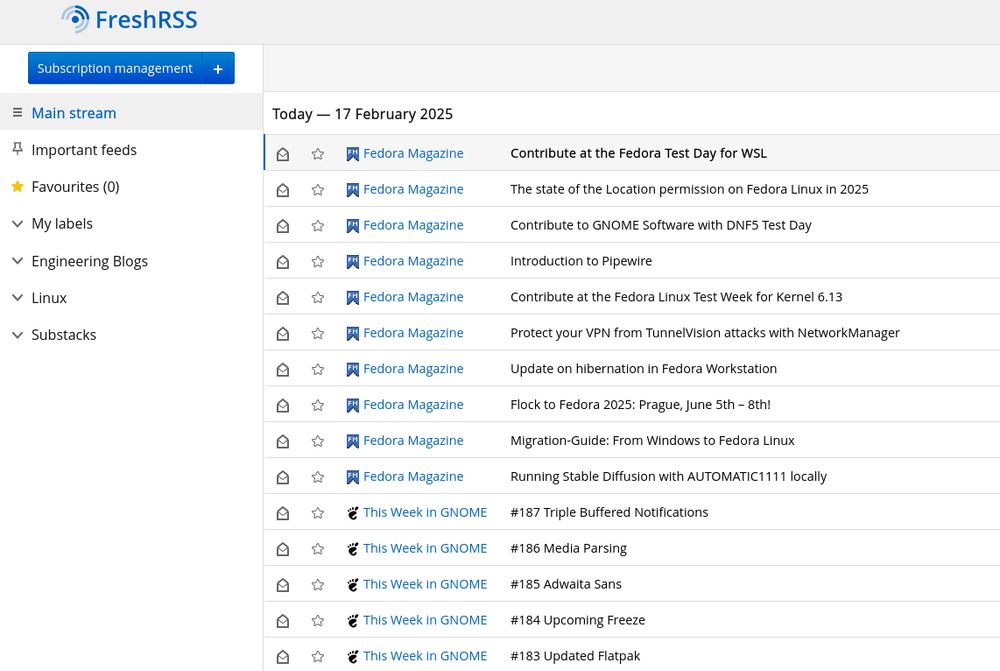Click star icon for '#185 Adwaita Sans' row
This screenshot has width=1000, height=671.
click(318, 585)
